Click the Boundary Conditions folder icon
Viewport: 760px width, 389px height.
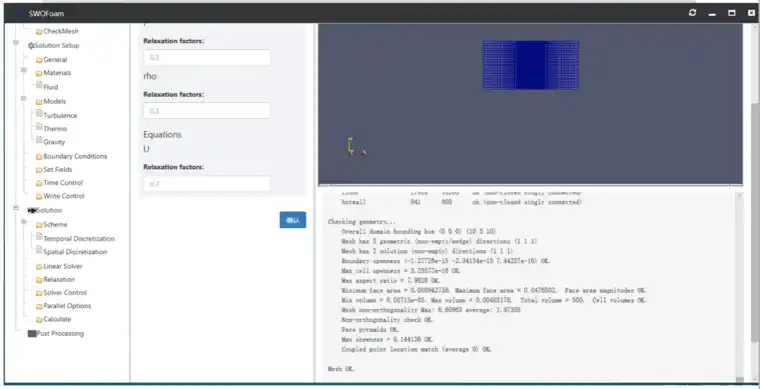coord(39,157)
